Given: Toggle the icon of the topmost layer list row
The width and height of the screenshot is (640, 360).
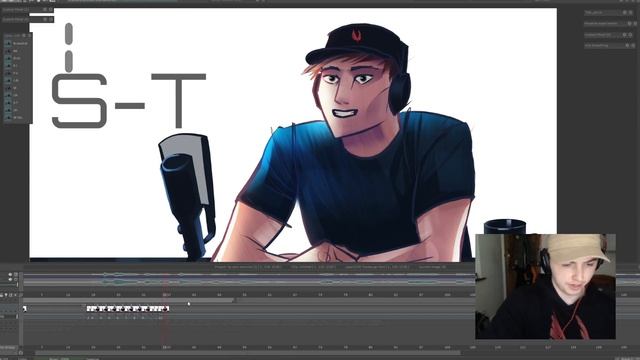Looking at the screenshot, I should 8,43.
